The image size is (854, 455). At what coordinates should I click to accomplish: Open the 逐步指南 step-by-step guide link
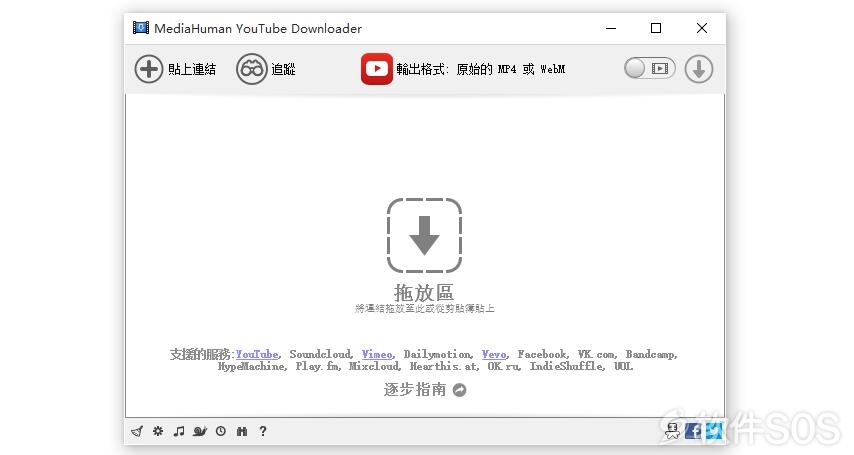tap(415, 390)
